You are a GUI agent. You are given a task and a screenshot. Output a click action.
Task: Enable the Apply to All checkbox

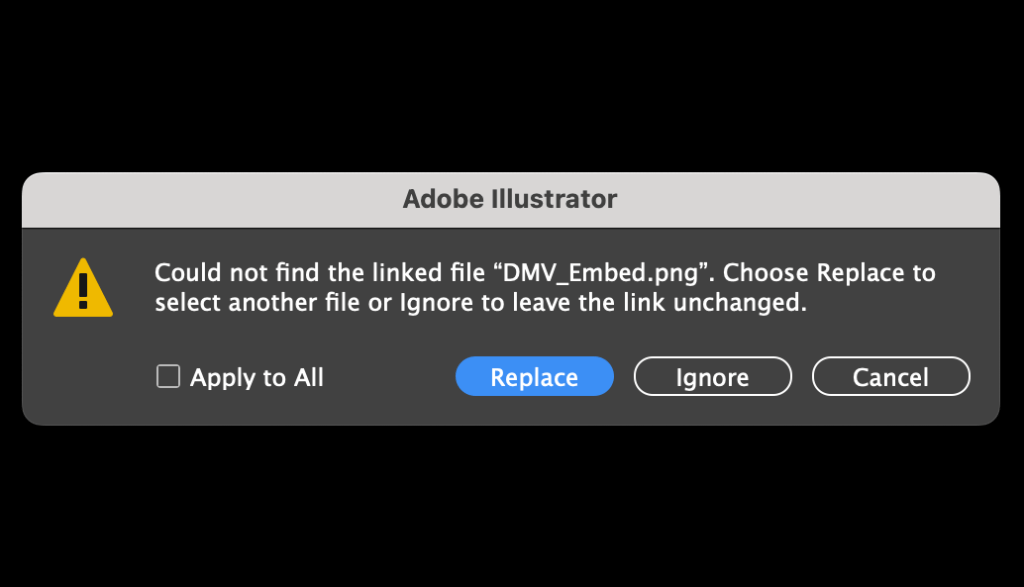(168, 377)
